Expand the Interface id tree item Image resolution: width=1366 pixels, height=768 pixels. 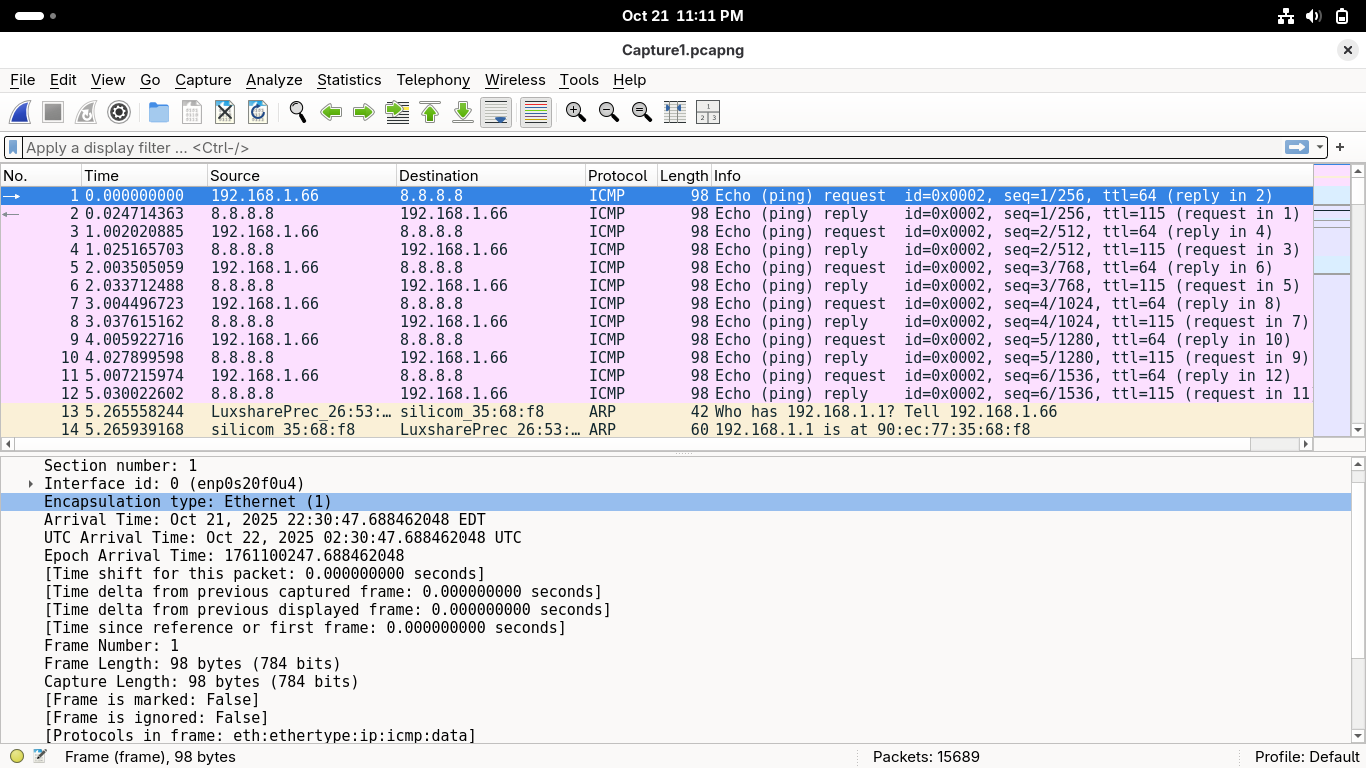[x=31, y=484]
